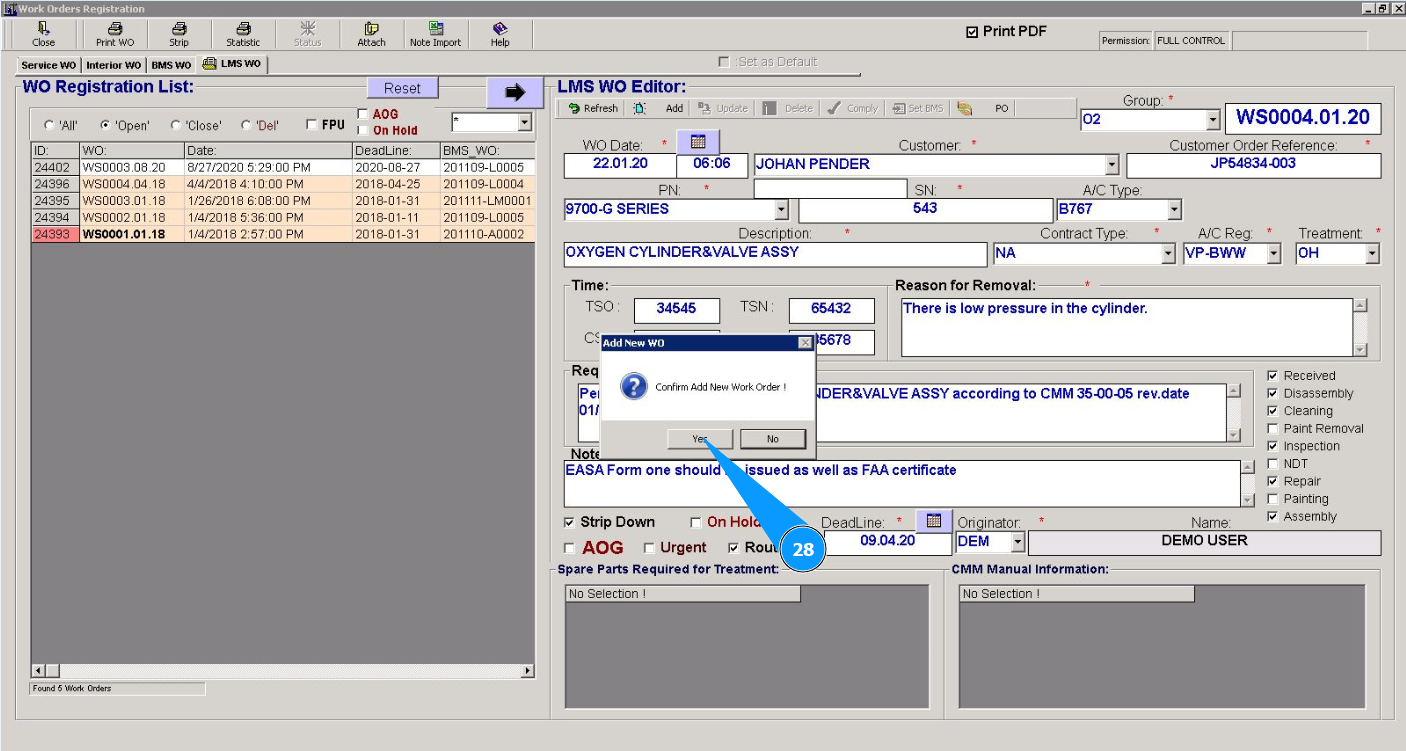1406x751 pixels.
Task: Click the work order list horizontal scrollbar
Action: click(x=283, y=670)
